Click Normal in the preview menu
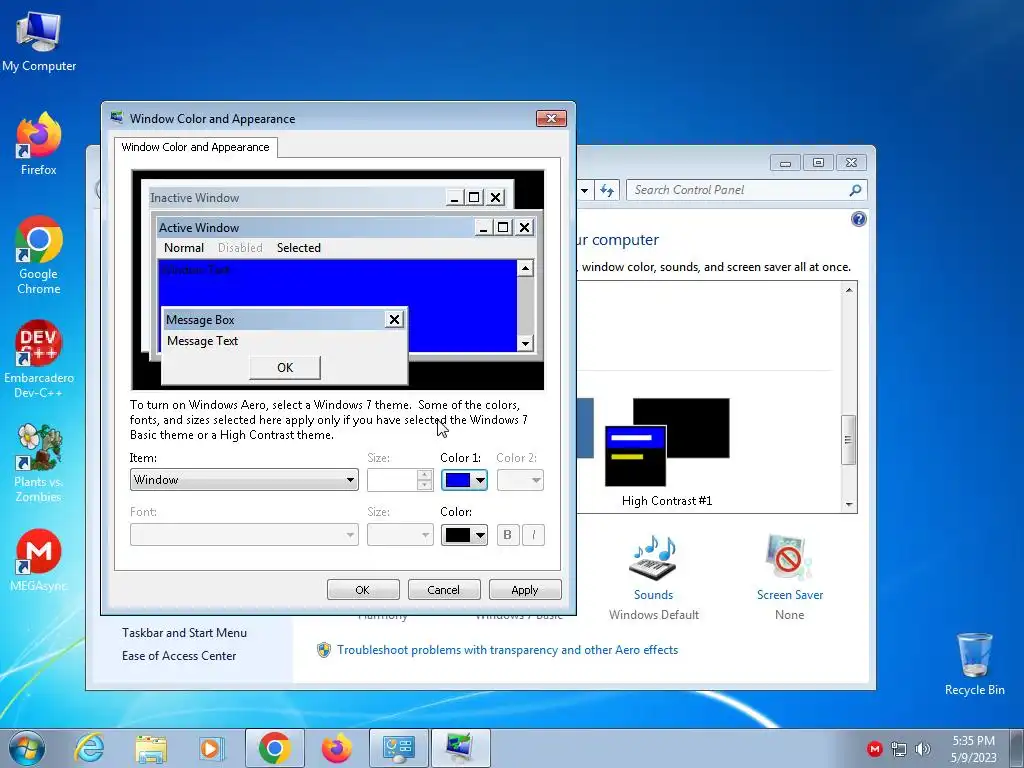 184,248
